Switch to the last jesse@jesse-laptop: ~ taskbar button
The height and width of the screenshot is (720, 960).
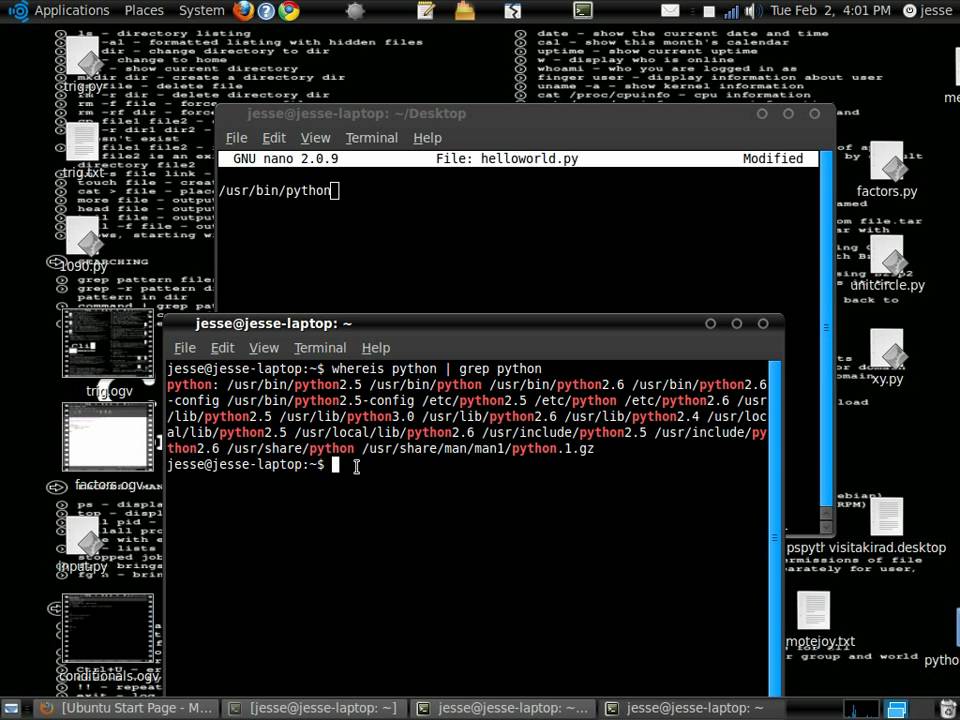tap(691, 708)
